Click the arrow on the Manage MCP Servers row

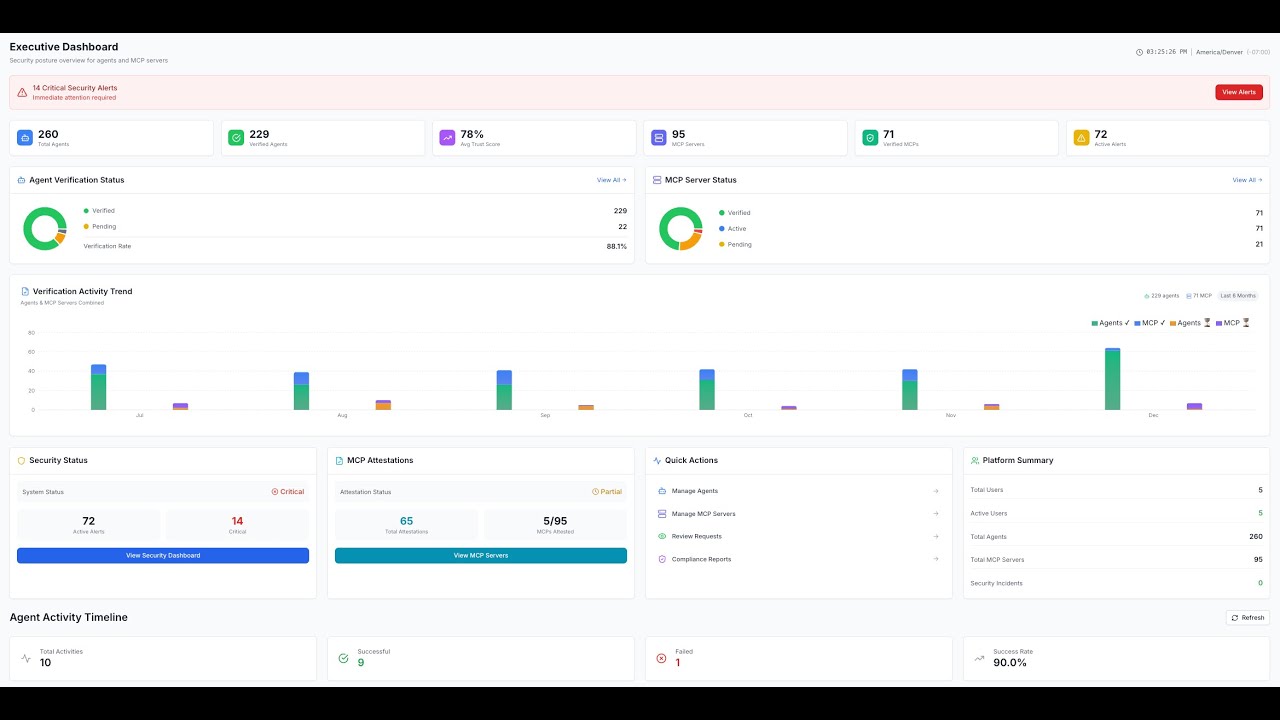pos(936,514)
